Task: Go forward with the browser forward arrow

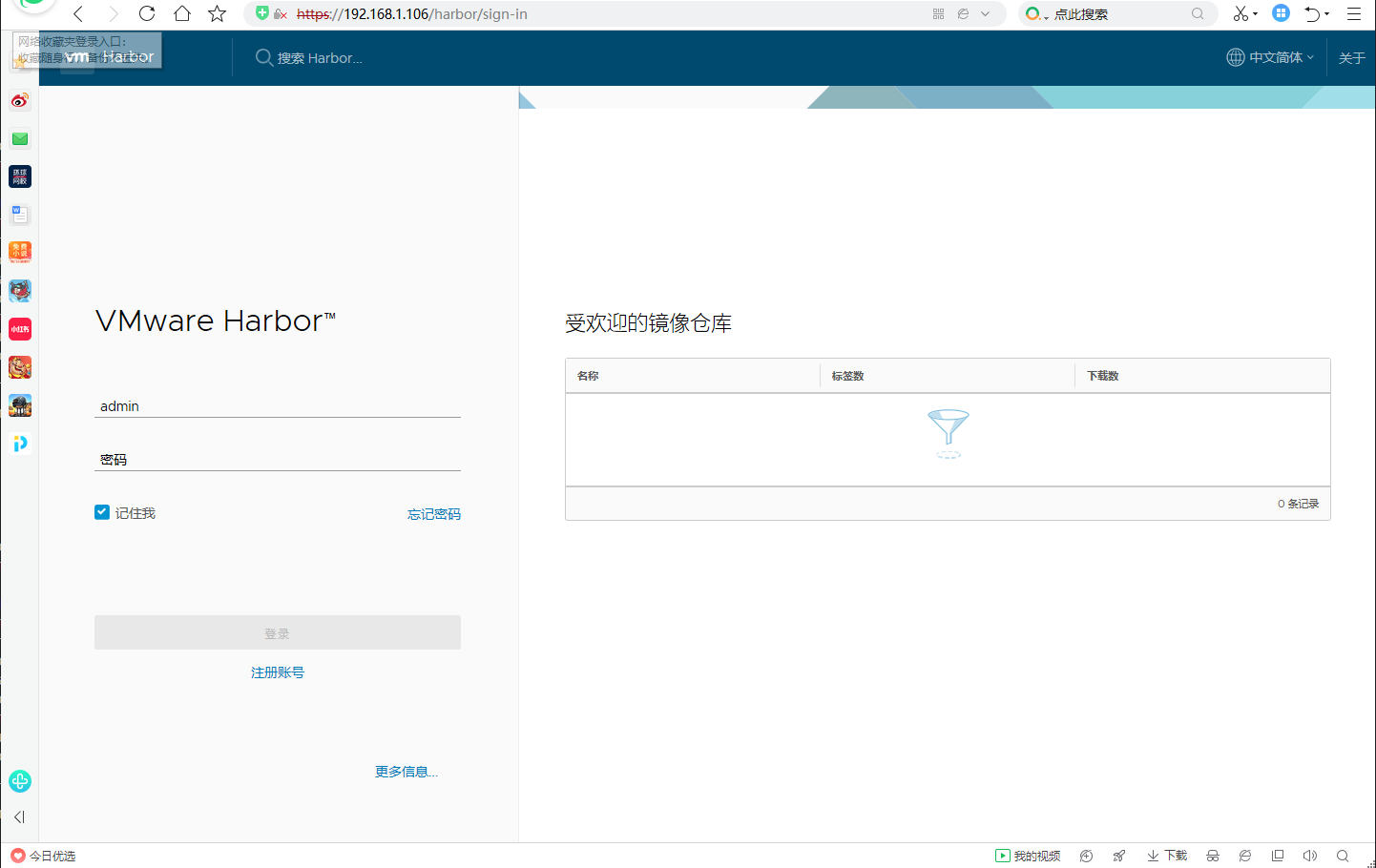Action: pyautogui.click(x=113, y=13)
